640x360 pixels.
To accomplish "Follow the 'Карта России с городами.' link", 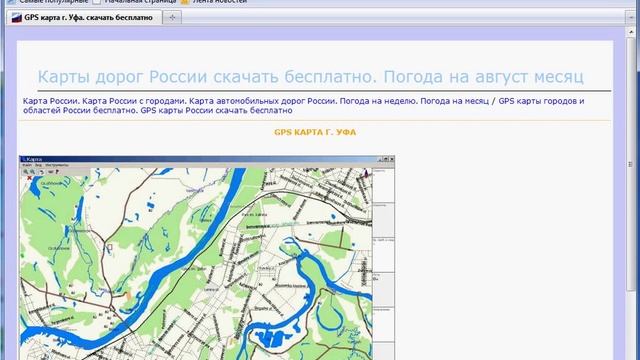I will (x=134, y=101).
